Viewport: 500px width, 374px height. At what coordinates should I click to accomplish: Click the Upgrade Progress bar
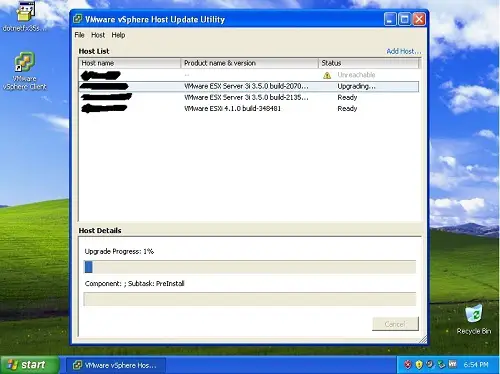250,267
